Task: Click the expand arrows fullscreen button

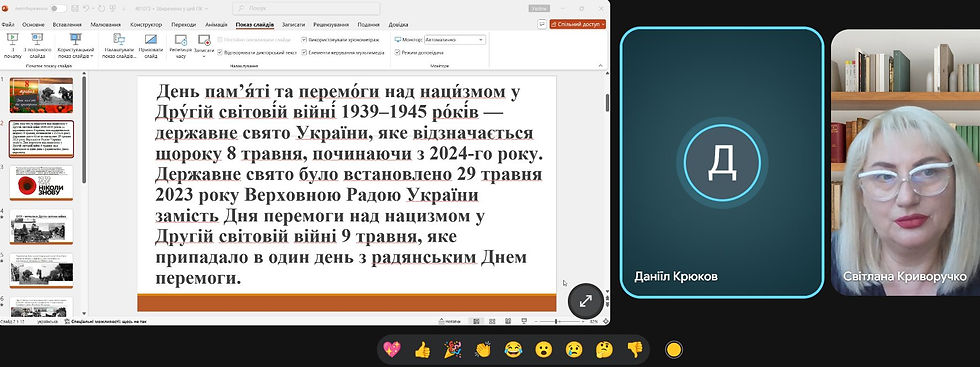Action: [586, 301]
